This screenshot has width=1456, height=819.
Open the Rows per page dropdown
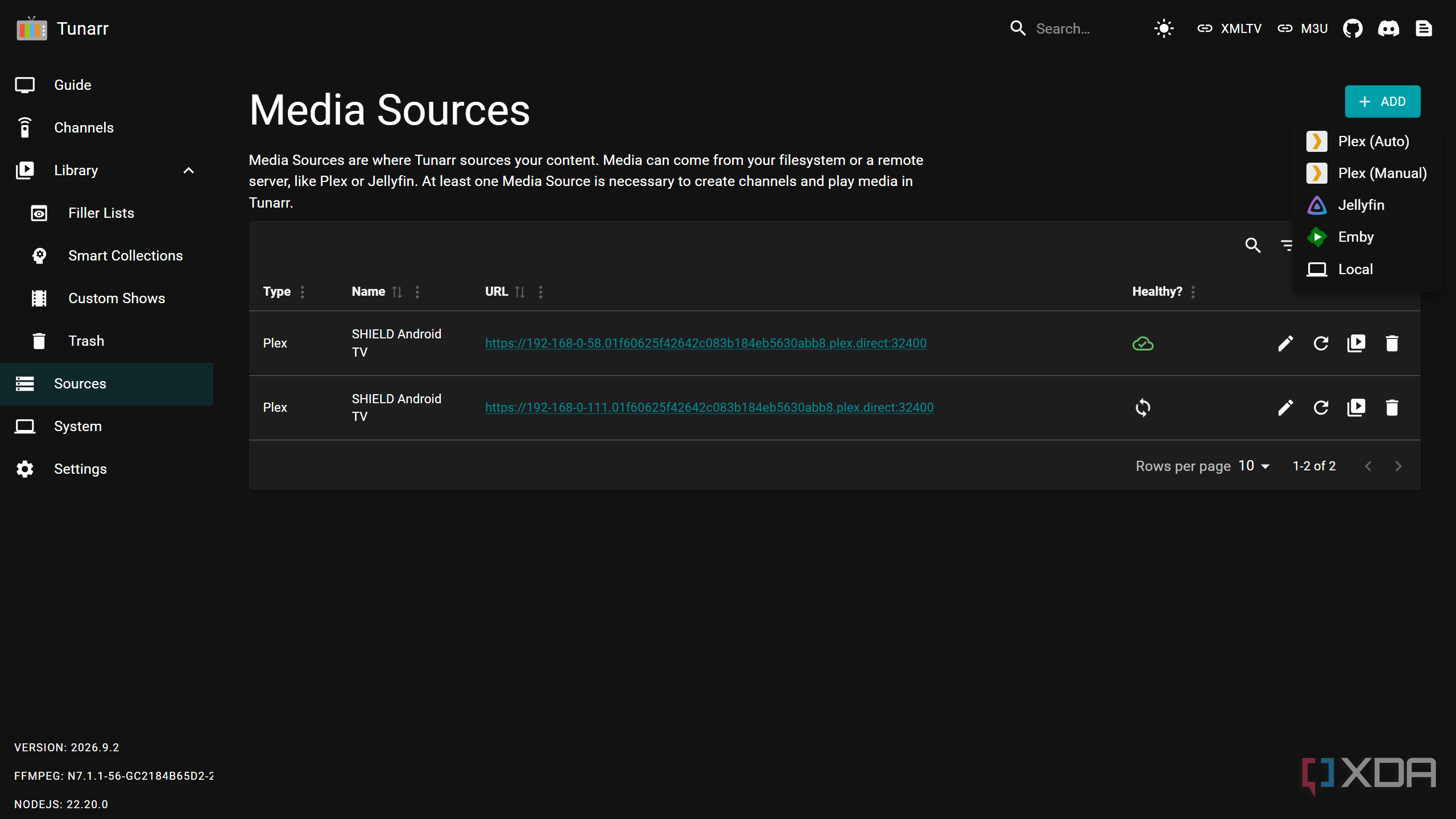pos(1254,466)
